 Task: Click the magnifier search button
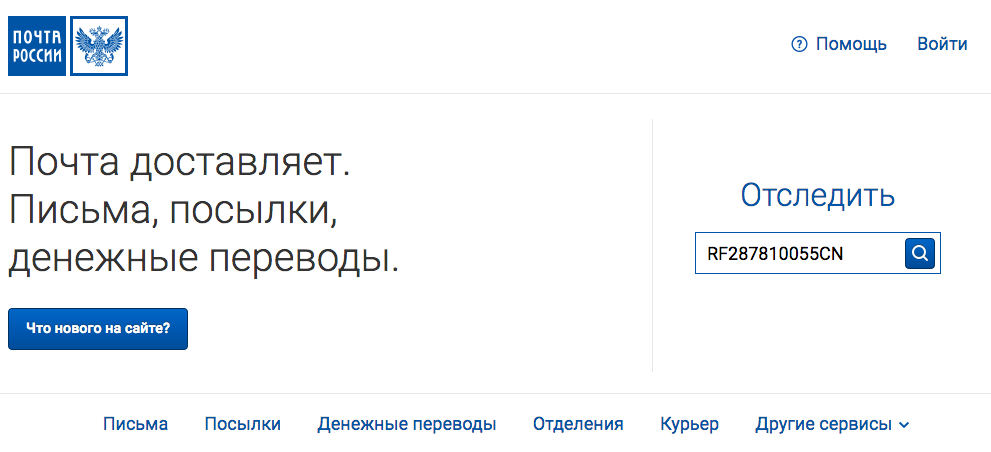click(x=920, y=253)
